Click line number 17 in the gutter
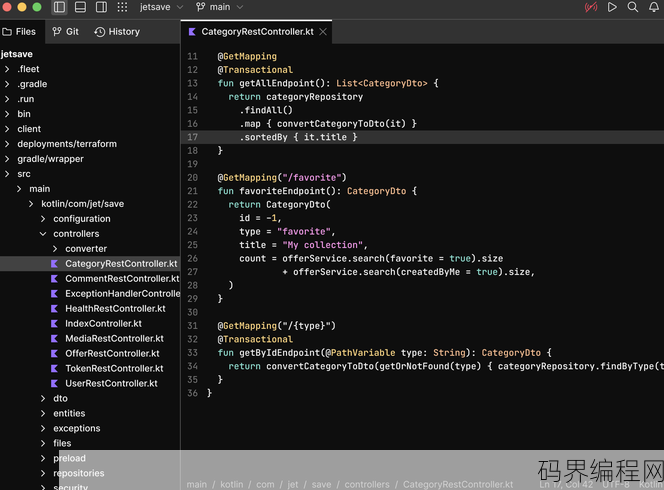Screen dimensions: 664x490 (192, 137)
